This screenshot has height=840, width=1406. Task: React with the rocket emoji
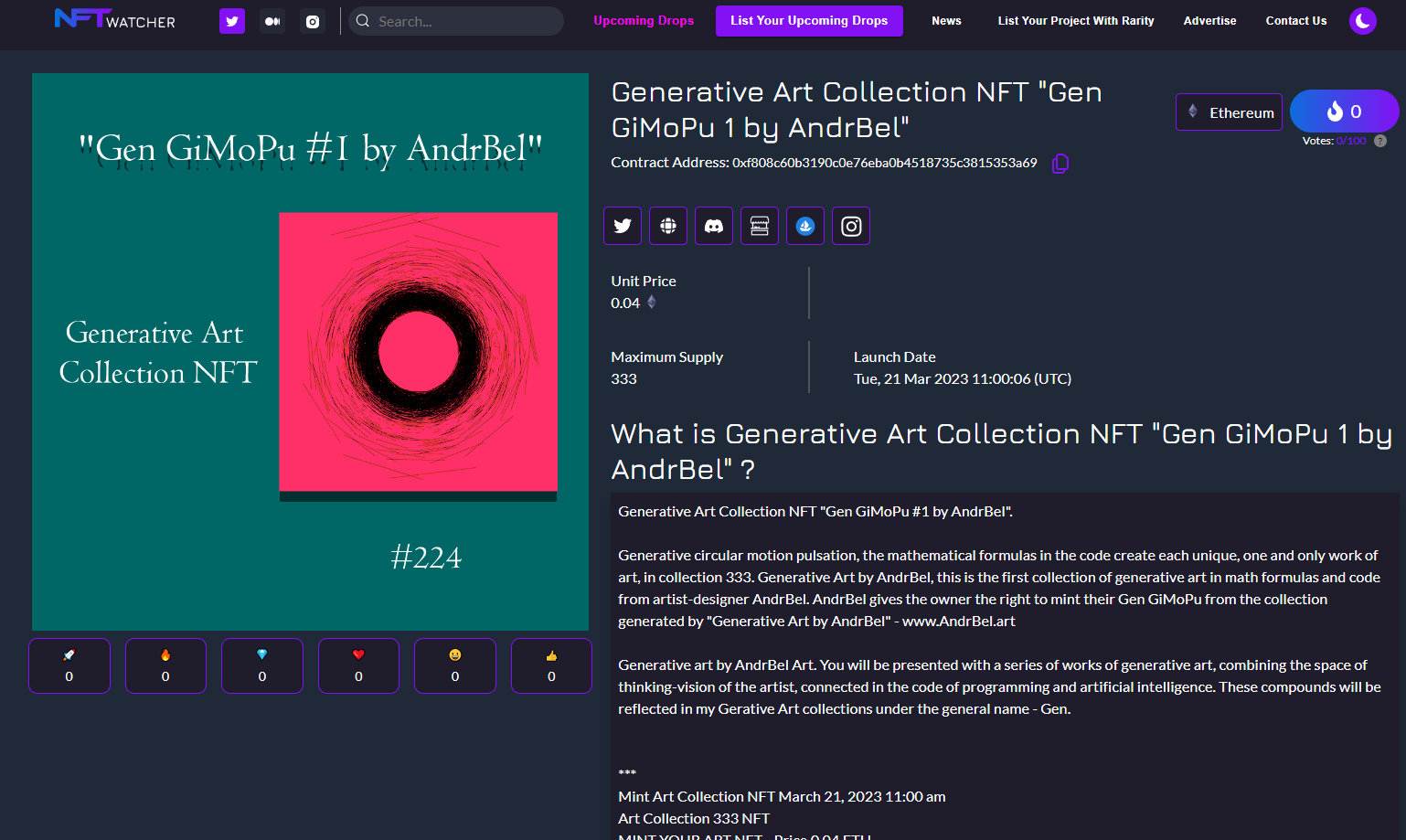pos(69,665)
